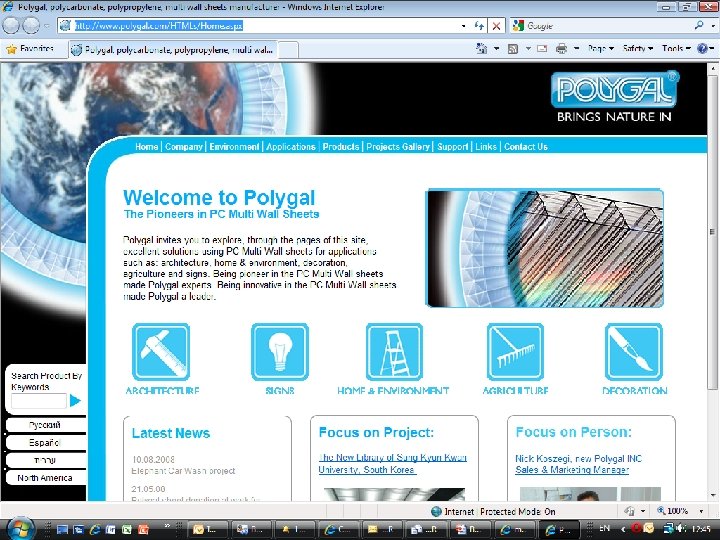Open the Favorites star button

point(30,49)
